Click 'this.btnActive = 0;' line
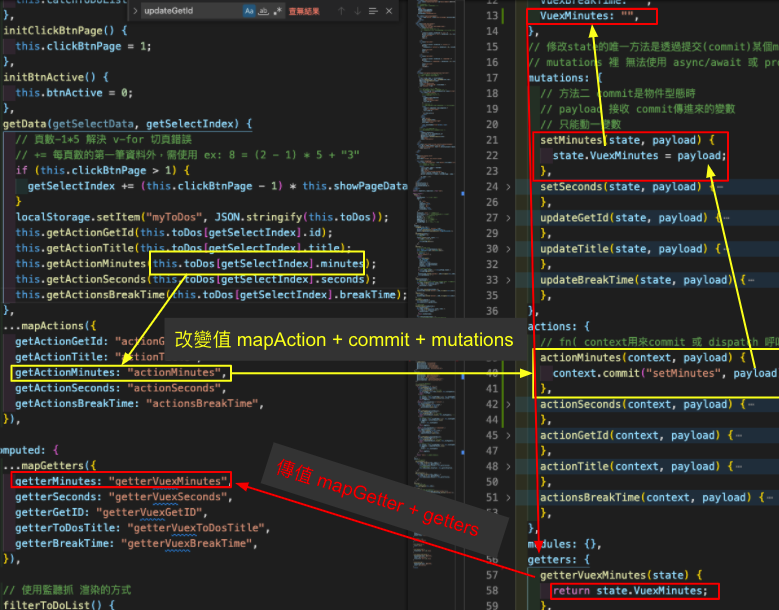 (x=74, y=93)
